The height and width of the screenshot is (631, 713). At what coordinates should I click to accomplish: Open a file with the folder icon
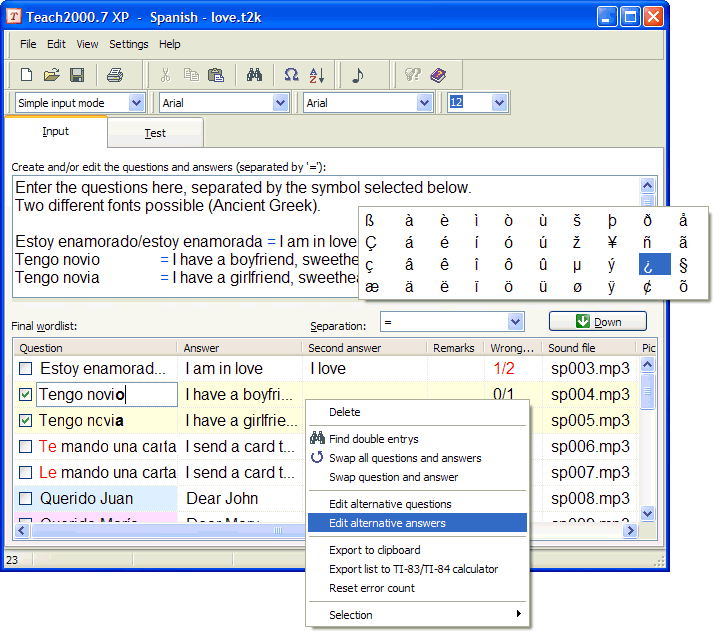51,75
